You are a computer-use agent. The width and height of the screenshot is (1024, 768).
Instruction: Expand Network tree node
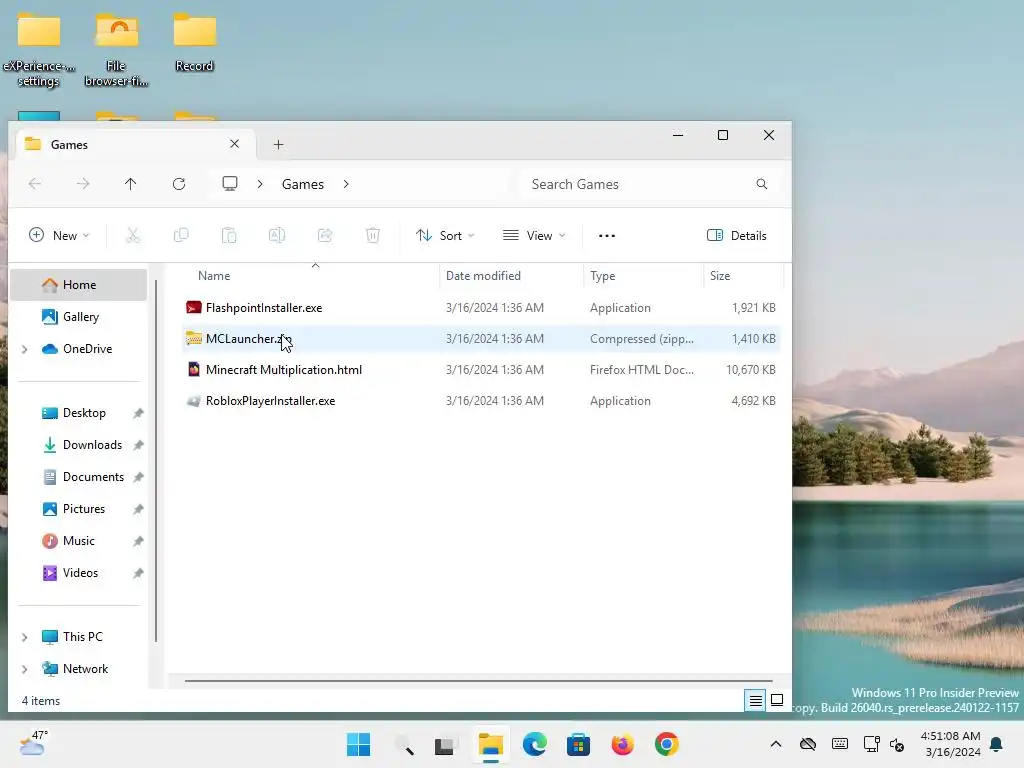tap(25, 669)
